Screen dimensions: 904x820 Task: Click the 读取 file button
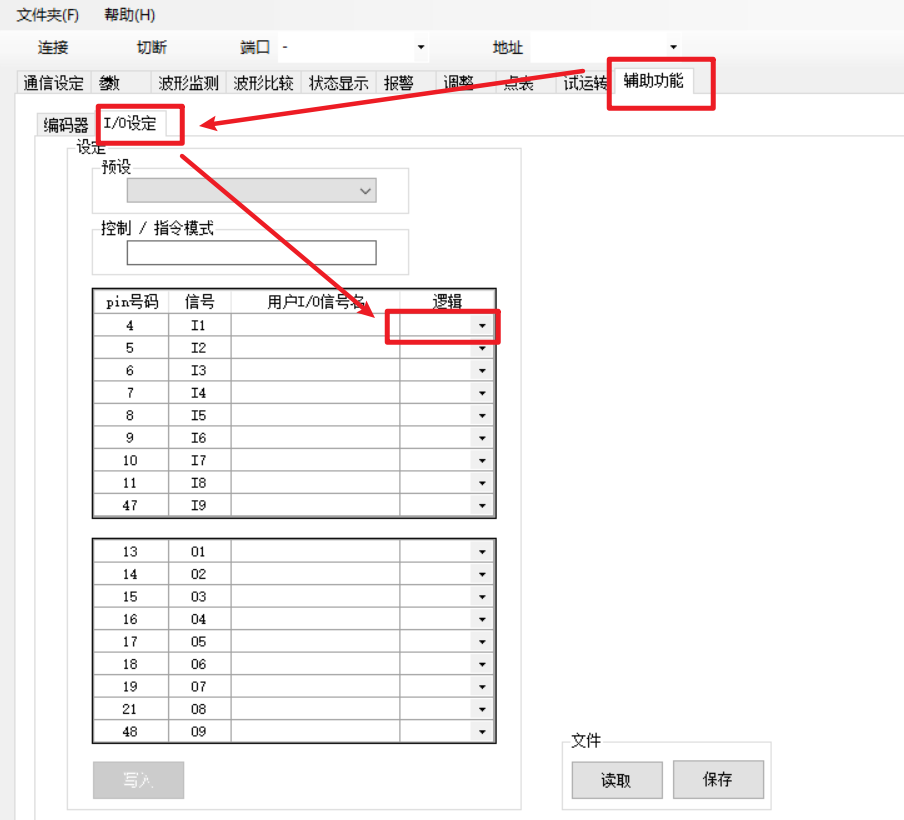click(616, 781)
